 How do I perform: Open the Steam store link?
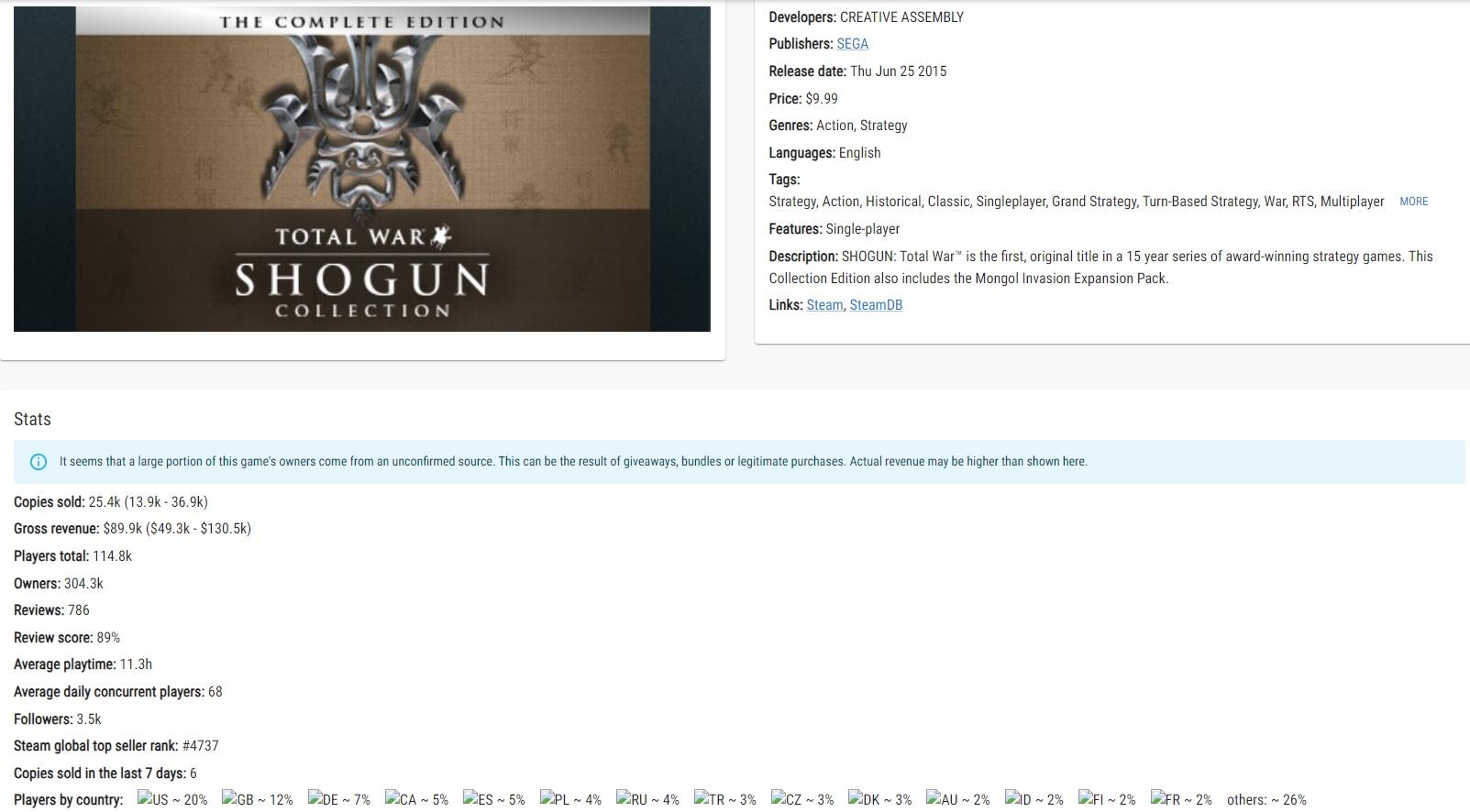click(x=824, y=305)
